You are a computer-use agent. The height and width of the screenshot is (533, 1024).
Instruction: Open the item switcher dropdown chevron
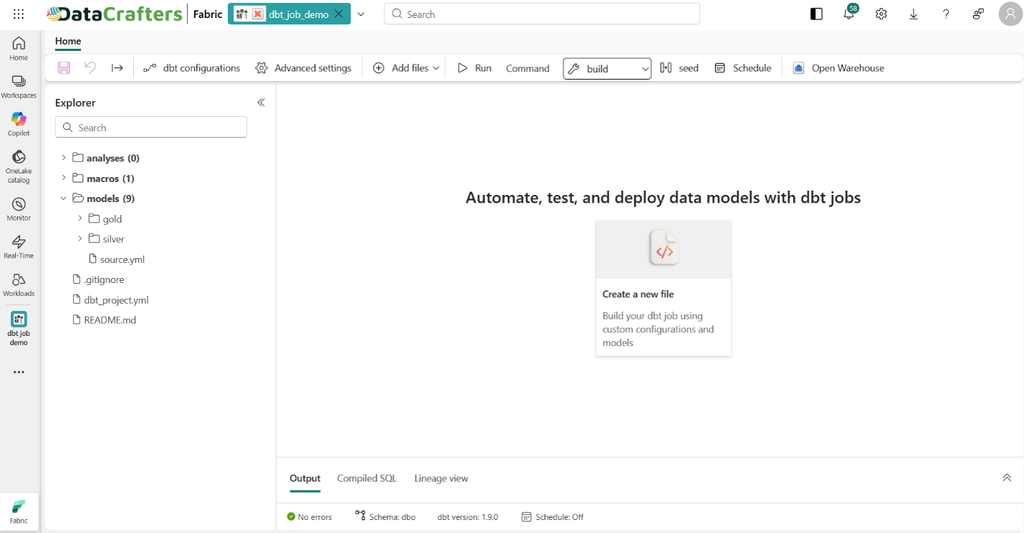pos(360,14)
